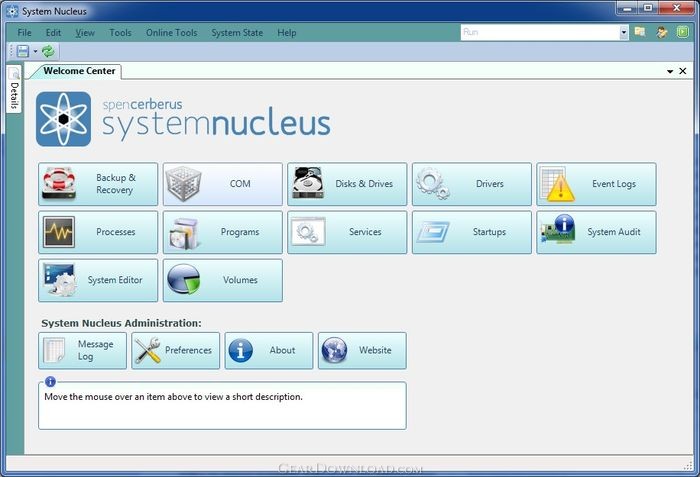Open the Disks & Drives tile
Screen dimensions: 700x477
pos(347,184)
